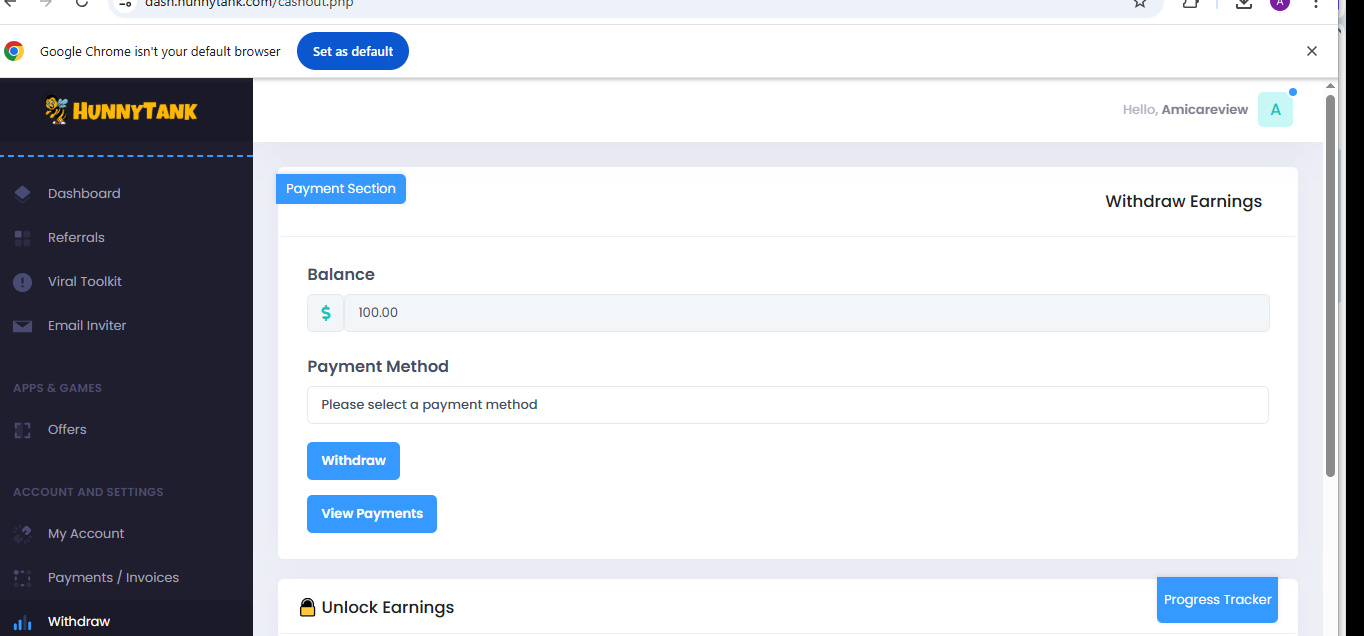Click the Viral Toolkit exclamation icon
The image size is (1364, 636).
[x=22, y=282]
